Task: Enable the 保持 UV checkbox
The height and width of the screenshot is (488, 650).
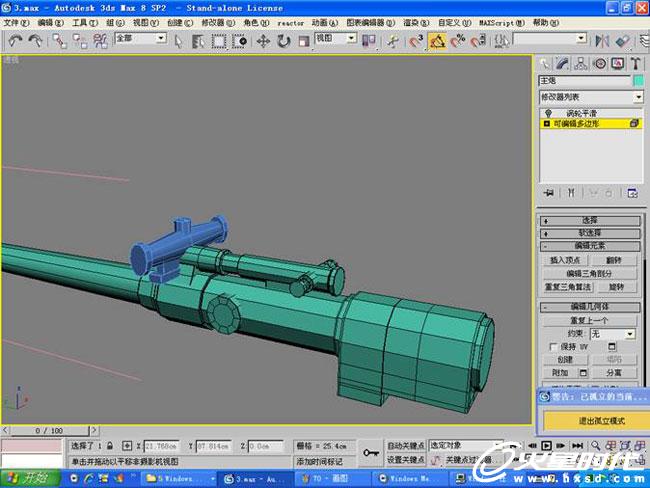Action: 553,347
